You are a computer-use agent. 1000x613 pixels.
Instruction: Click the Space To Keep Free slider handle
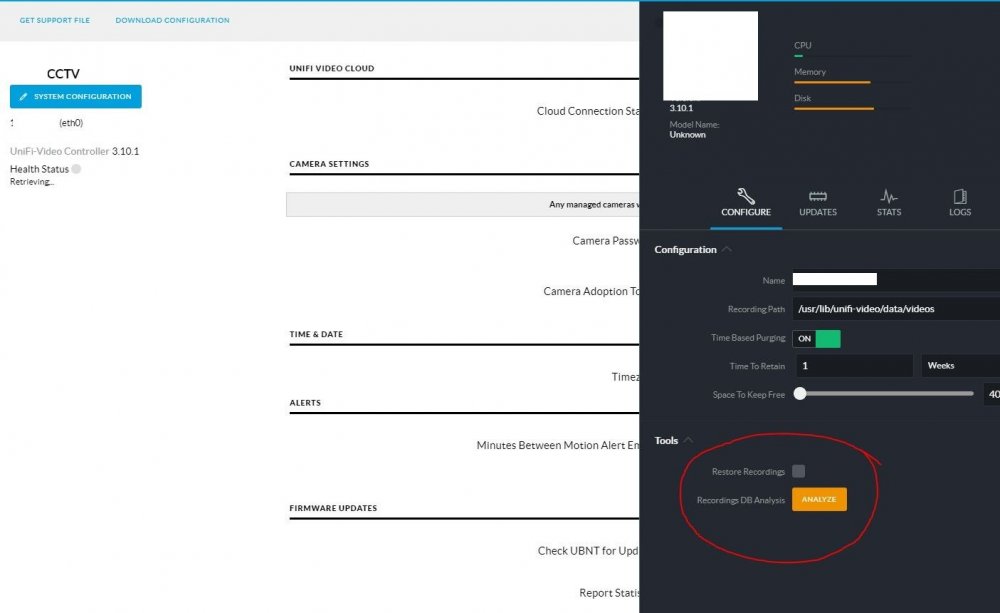[x=800, y=394]
